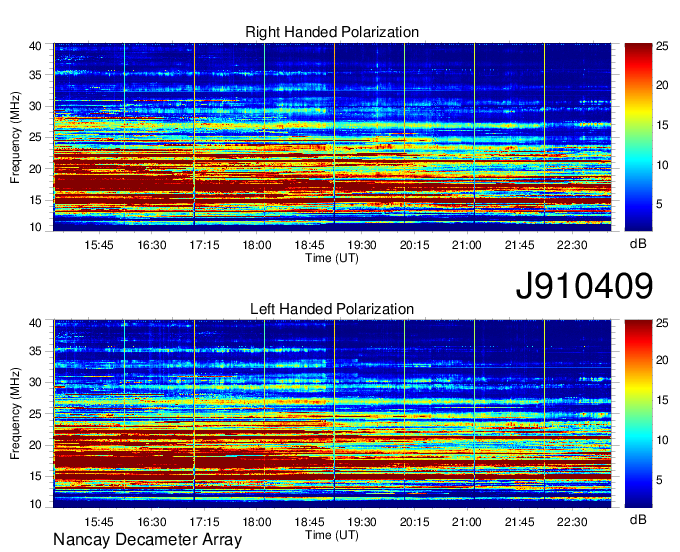
Task: Click the "Right Handed Polarization" plot title
Action: pyautogui.click(x=332, y=32)
